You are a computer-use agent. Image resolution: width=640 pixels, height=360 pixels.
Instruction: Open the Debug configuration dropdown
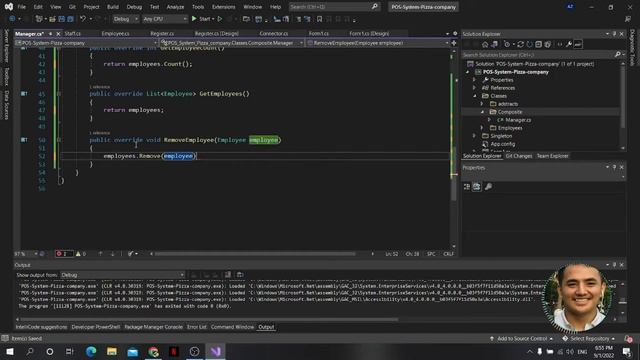point(125,19)
